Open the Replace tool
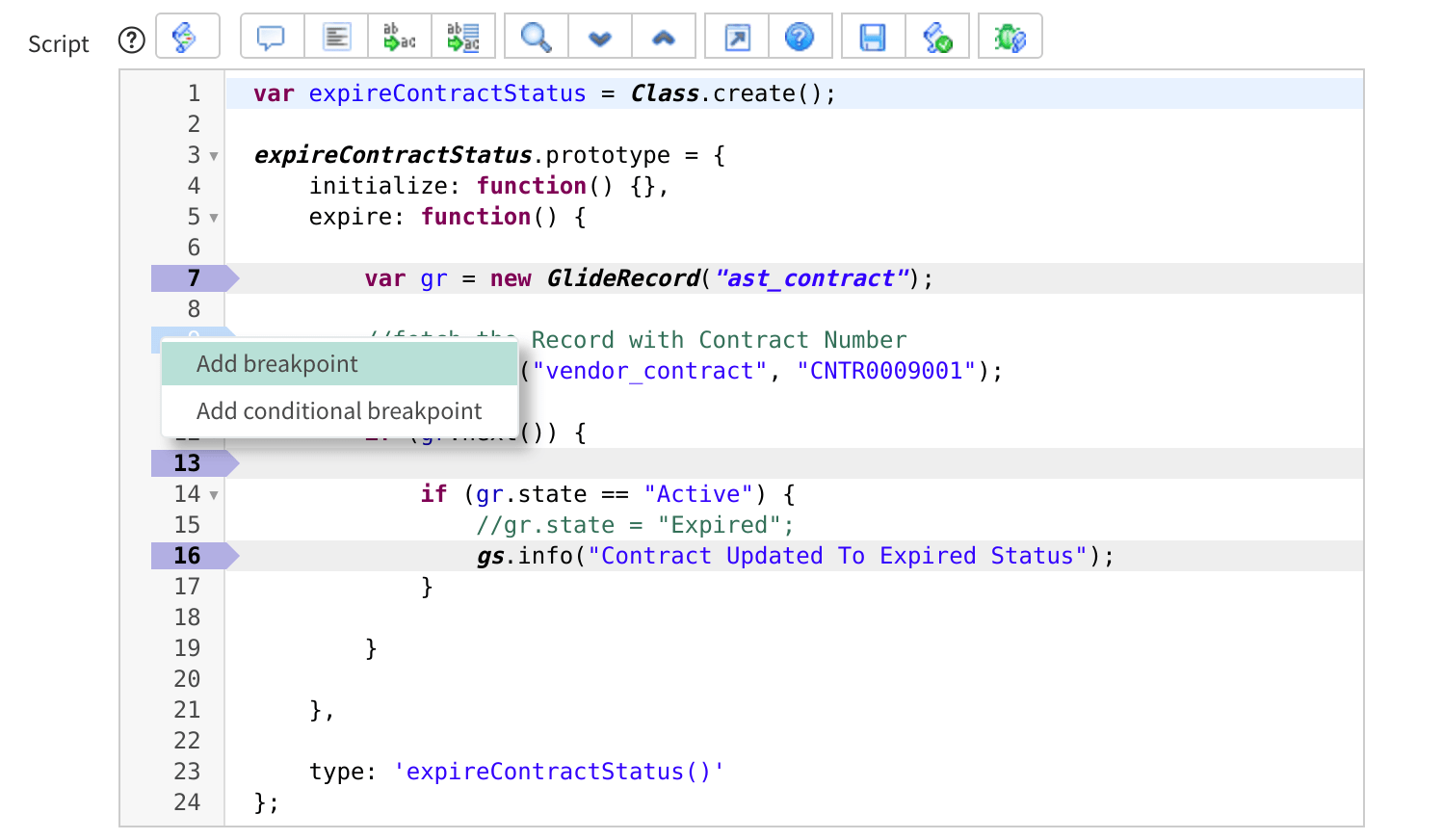This screenshot has height=840, width=1443. (x=400, y=36)
